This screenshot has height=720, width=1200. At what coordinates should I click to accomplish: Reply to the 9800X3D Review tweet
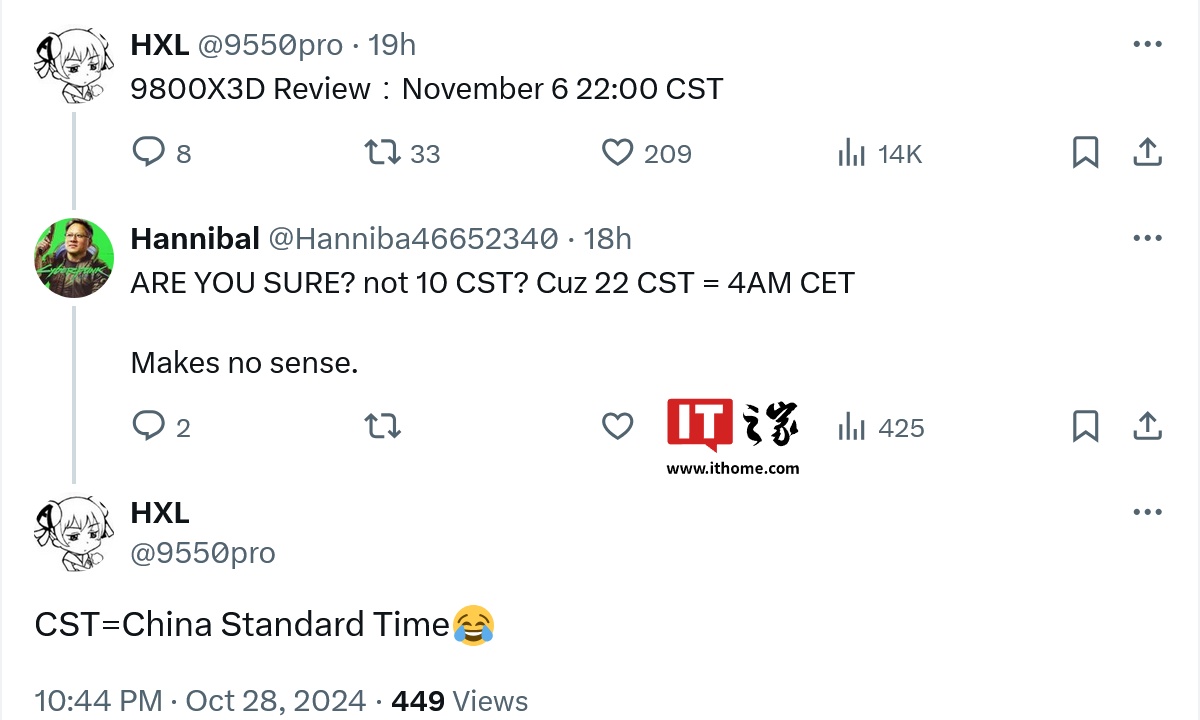(x=161, y=153)
